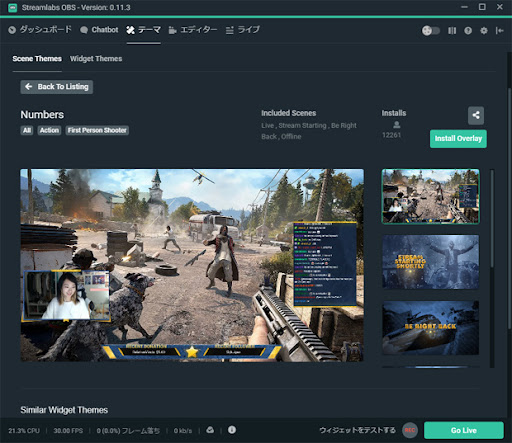Open the help question mark icon
512x443 pixels.
[x=468, y=31]
